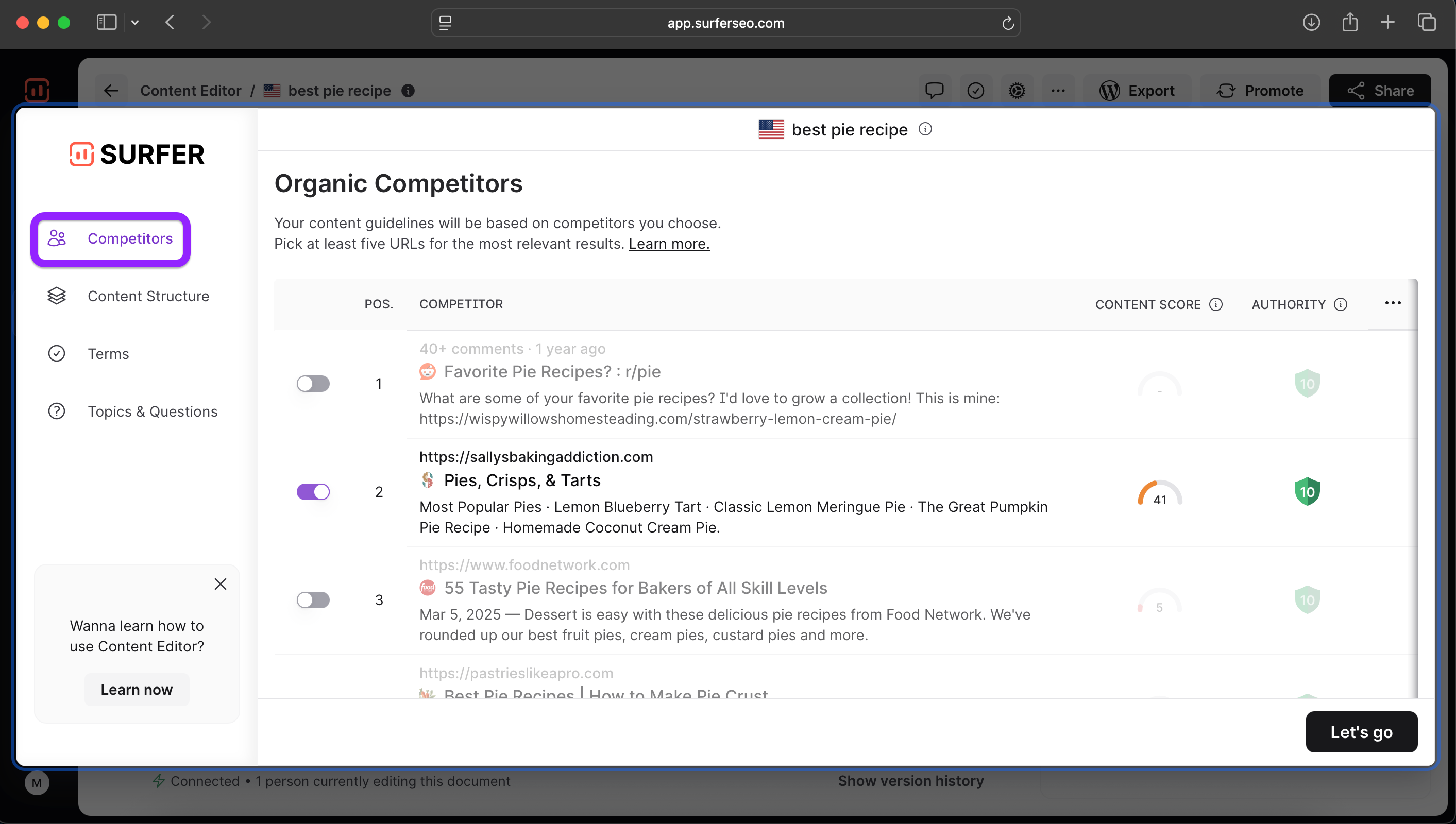1456x824 pixels.
Task: Click the Safari address bar
Action: pyautogui.click(x=726, y=23)
